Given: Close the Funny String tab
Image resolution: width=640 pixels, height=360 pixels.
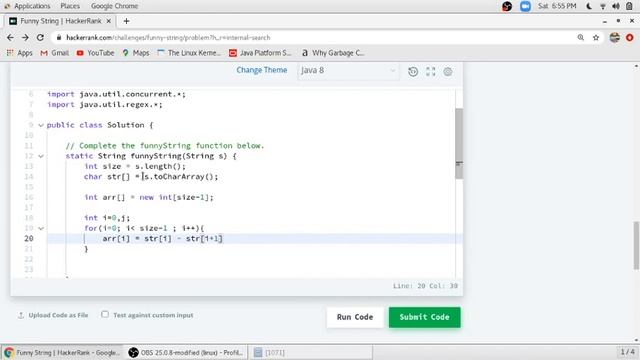Looking at the screenshot, I should click(x=109, y=21).
